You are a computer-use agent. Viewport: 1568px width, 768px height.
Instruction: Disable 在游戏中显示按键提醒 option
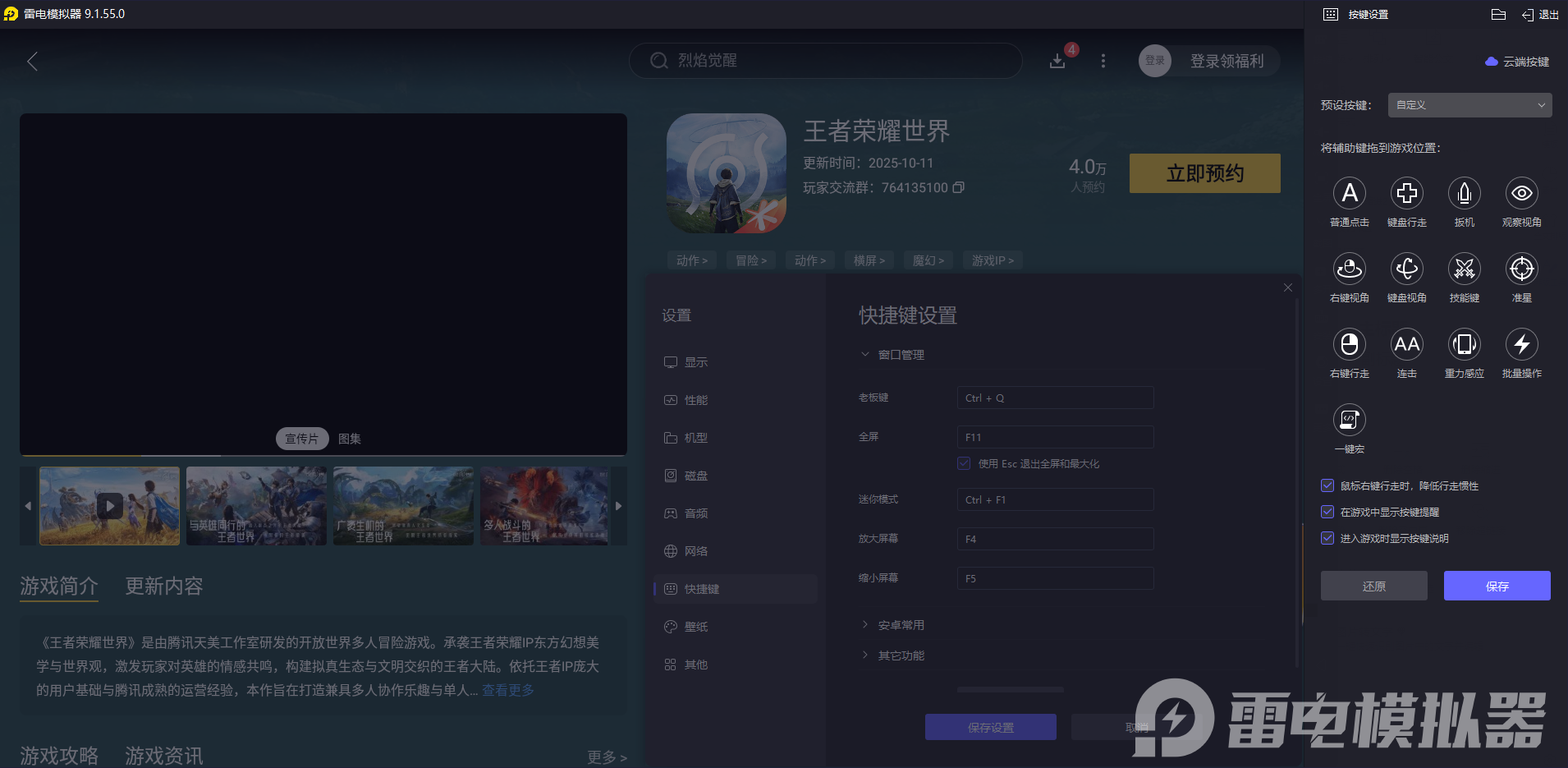[x=1327, y=512]
